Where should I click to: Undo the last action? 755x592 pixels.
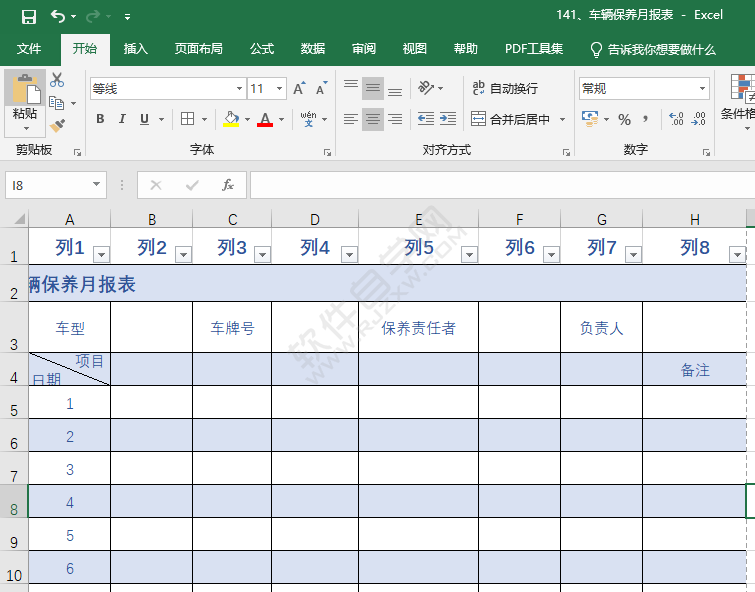[x=58, y=17]
